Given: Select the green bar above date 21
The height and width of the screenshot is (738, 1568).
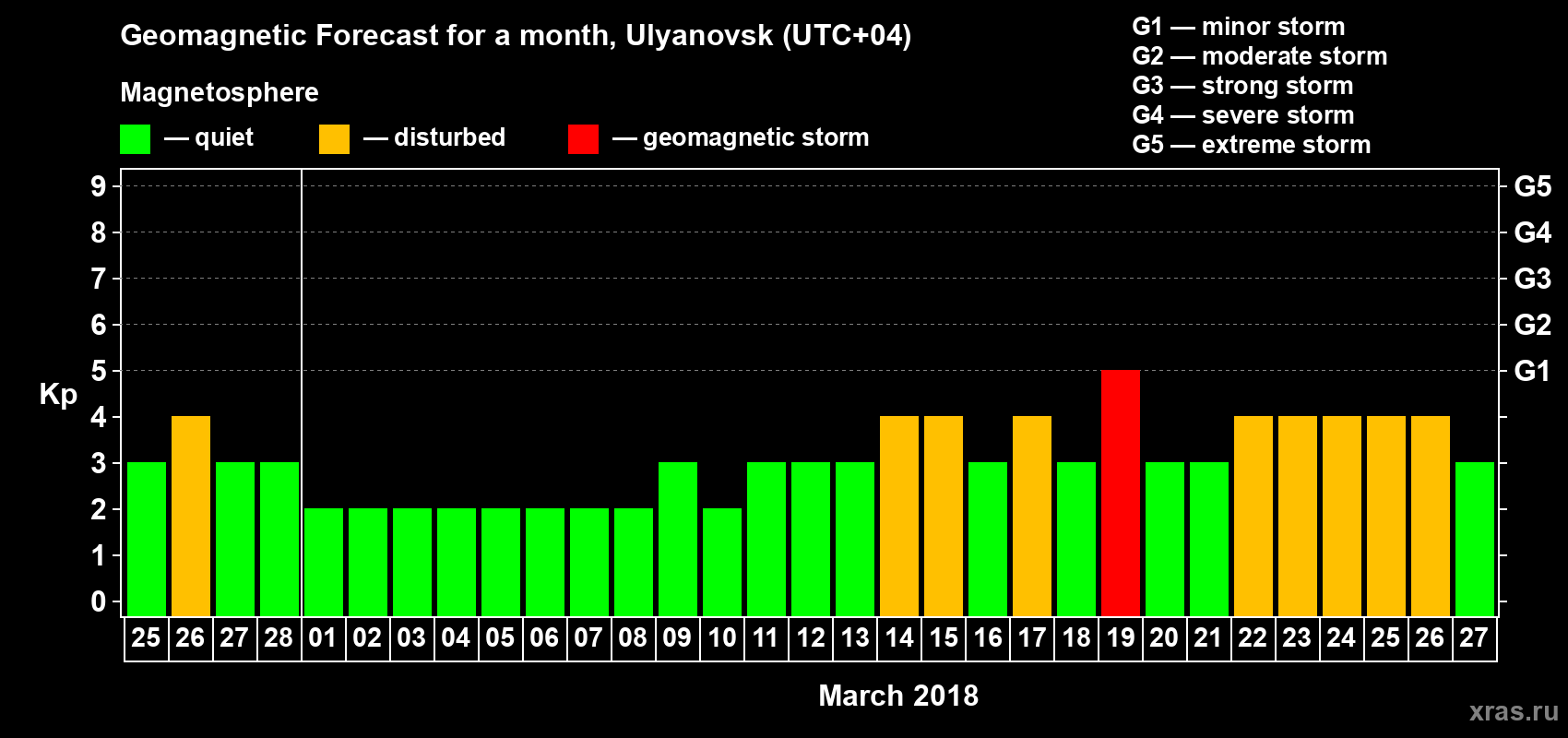Looking at the screenshot, I should tap(1209, 539).
